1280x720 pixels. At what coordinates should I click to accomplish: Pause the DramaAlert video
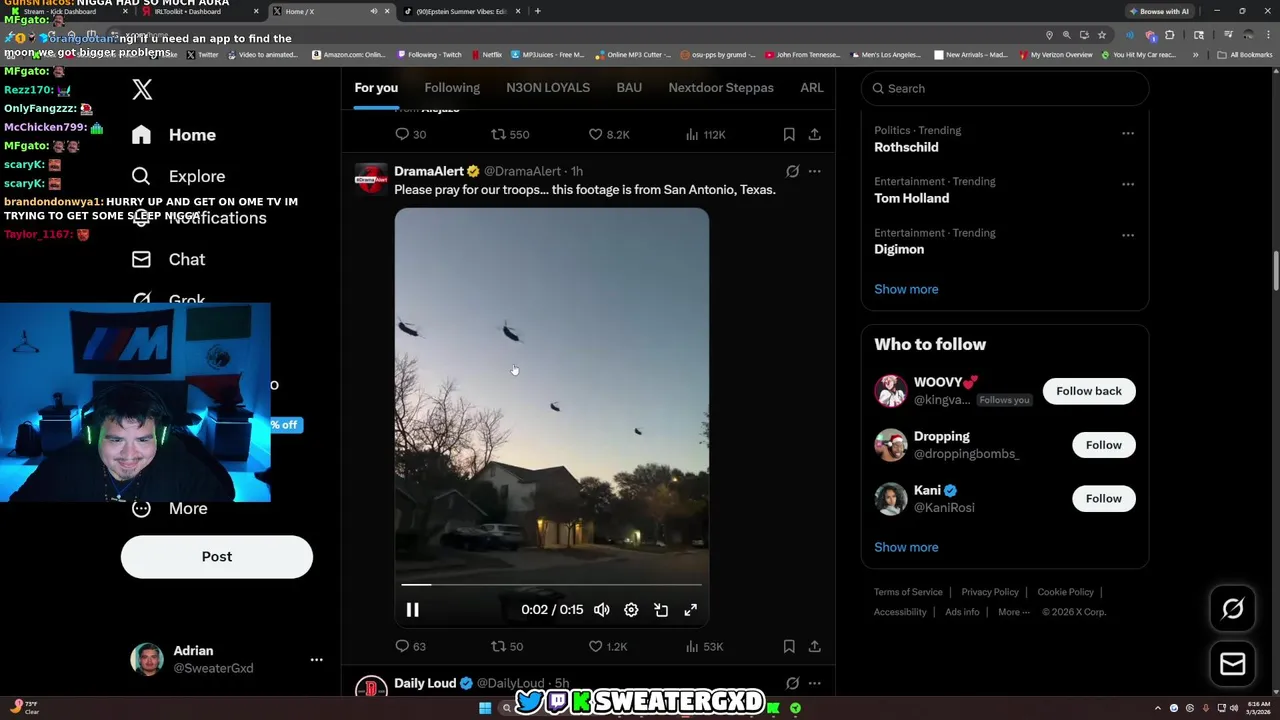pos(412,610)
